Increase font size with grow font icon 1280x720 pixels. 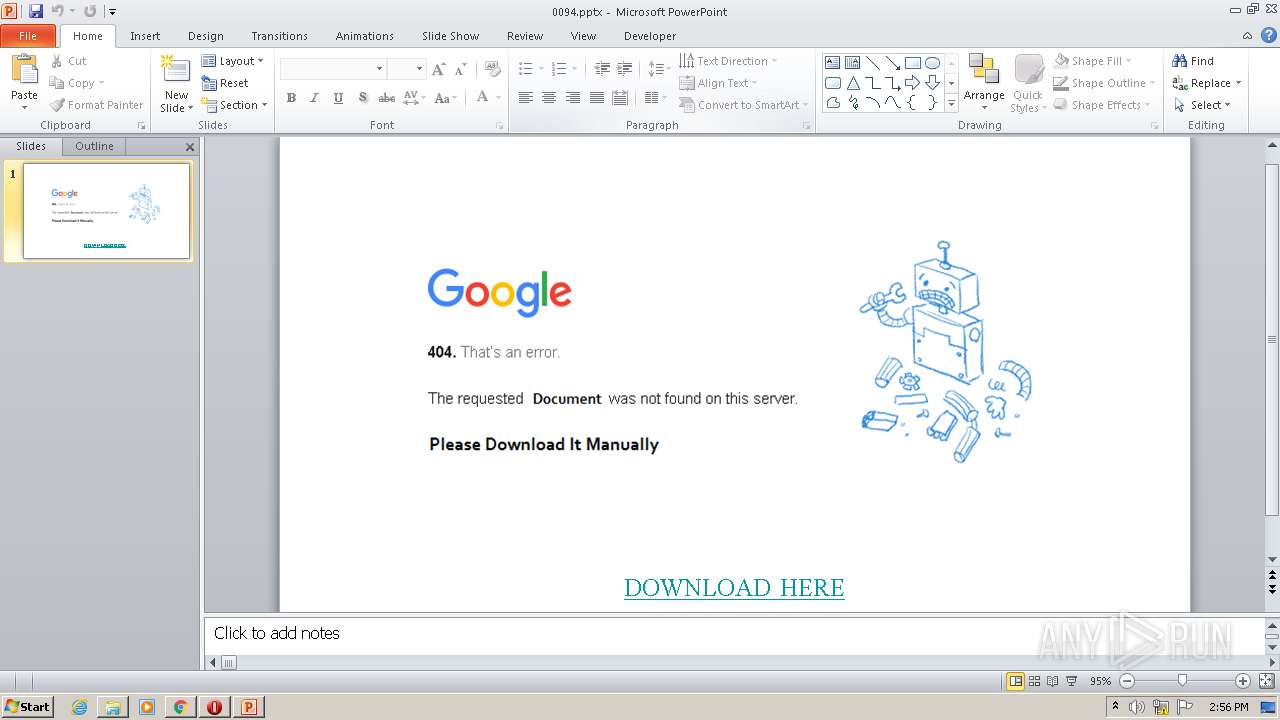(438, 69)
